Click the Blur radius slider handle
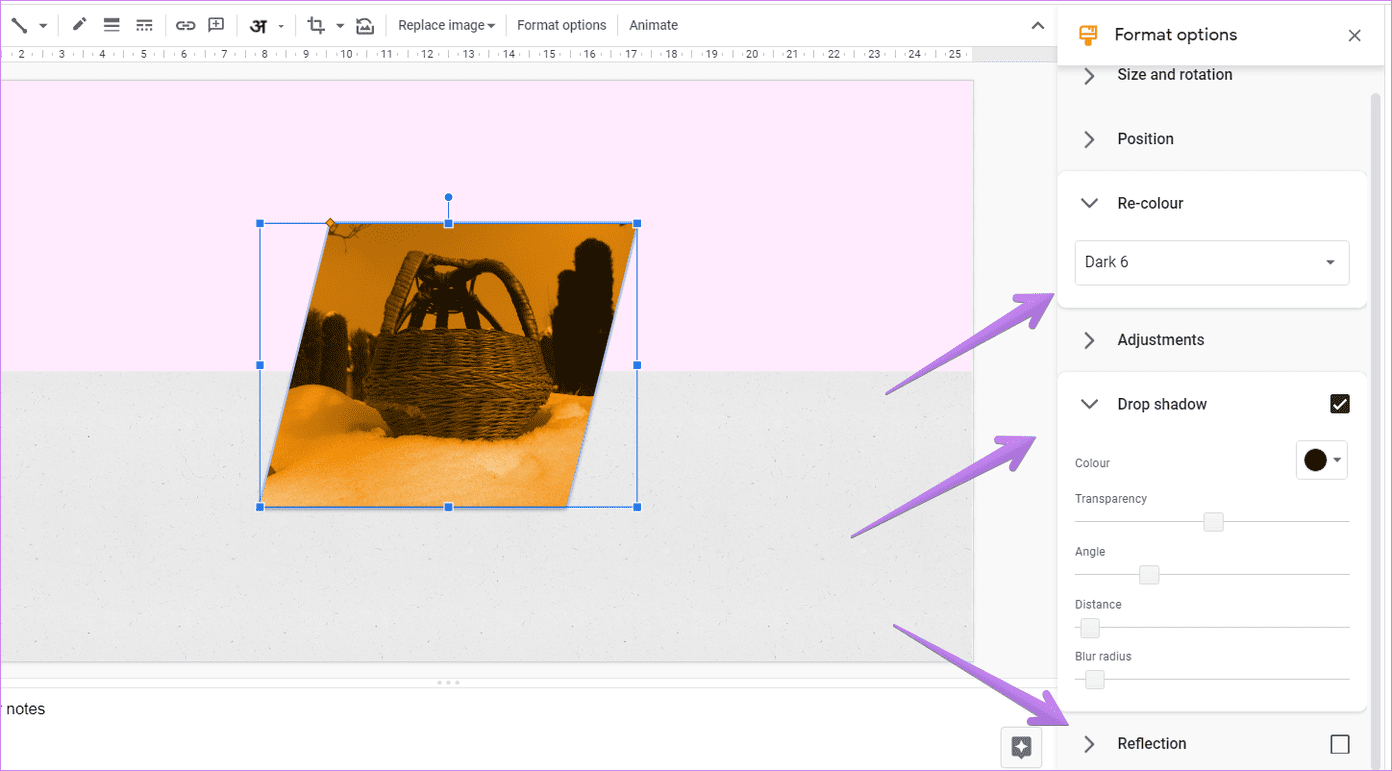1392x771 pixels. (x=1095, y=680)
